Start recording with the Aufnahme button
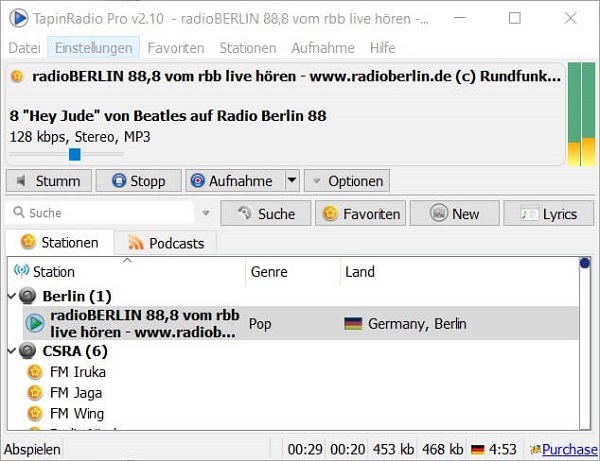Viewport: 600px width, 461px height. (235, 181)
